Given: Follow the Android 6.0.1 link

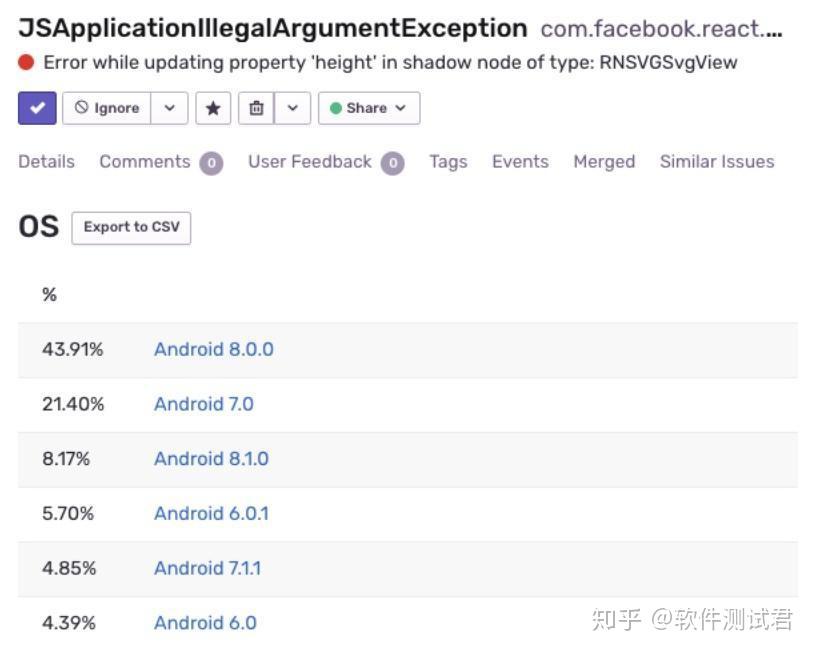Looking at the screenshot, I should 211,513.
